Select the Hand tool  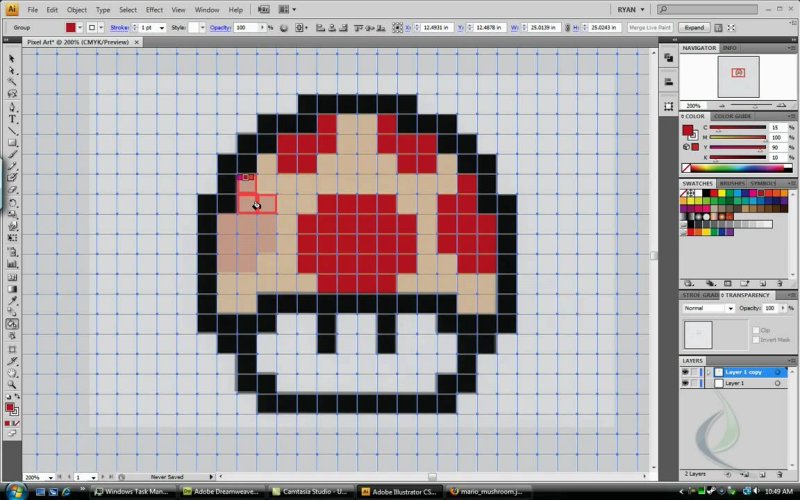(12, 373)
